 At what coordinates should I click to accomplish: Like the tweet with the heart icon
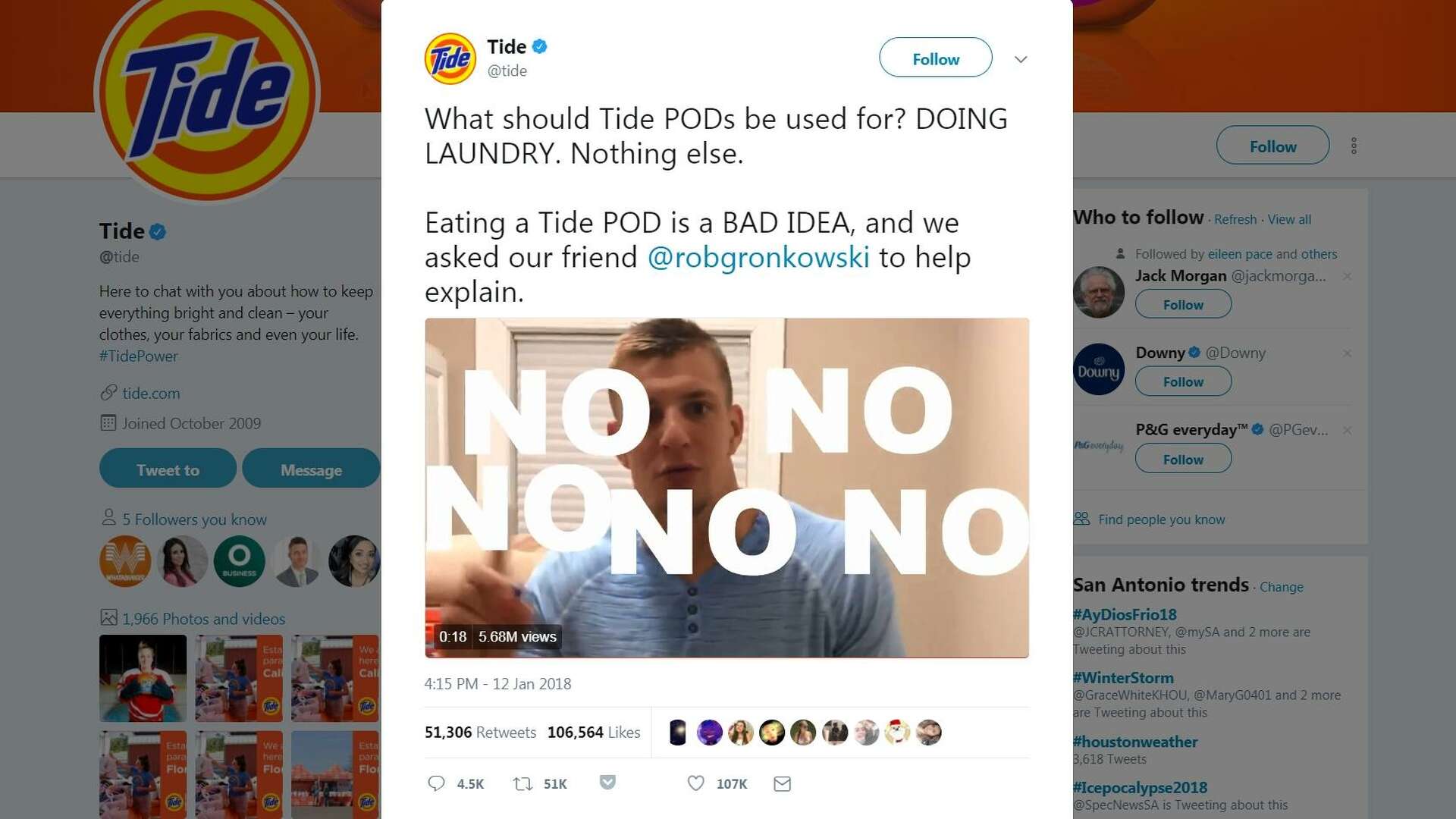point(695,783)
